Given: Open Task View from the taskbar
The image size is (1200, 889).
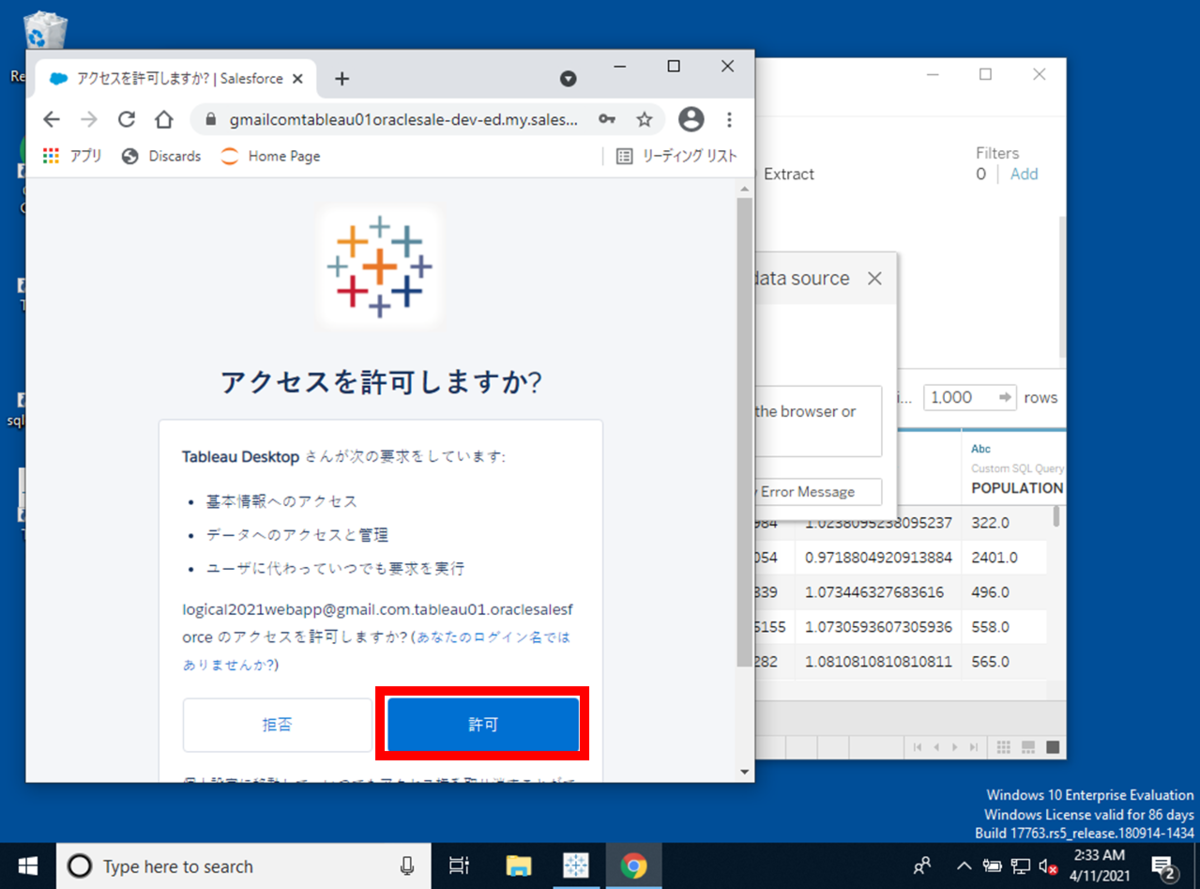Looking at the screenshot, I should tap(459, 866).
